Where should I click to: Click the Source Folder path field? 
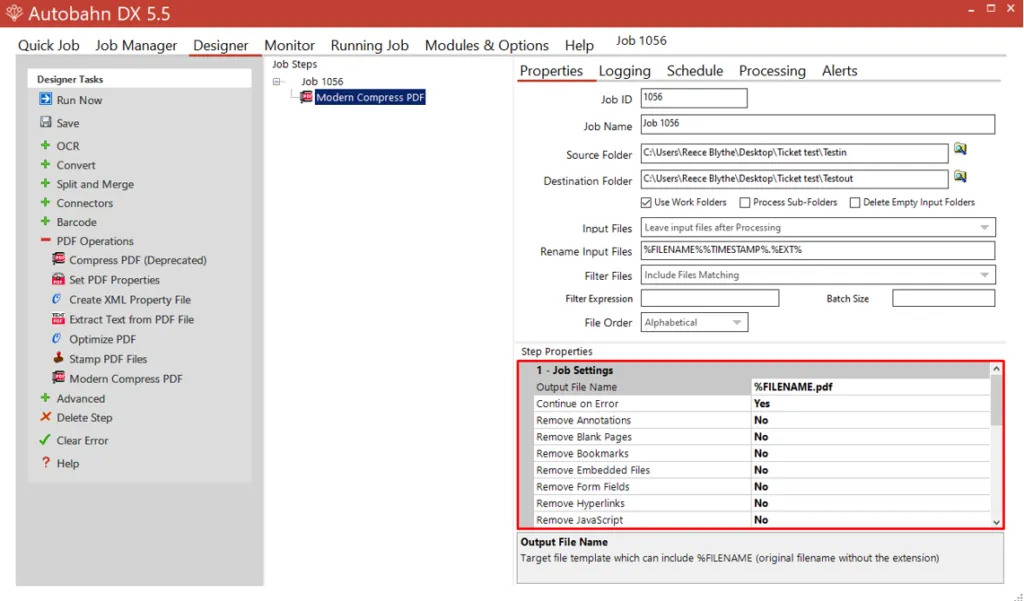coord(794,153)
